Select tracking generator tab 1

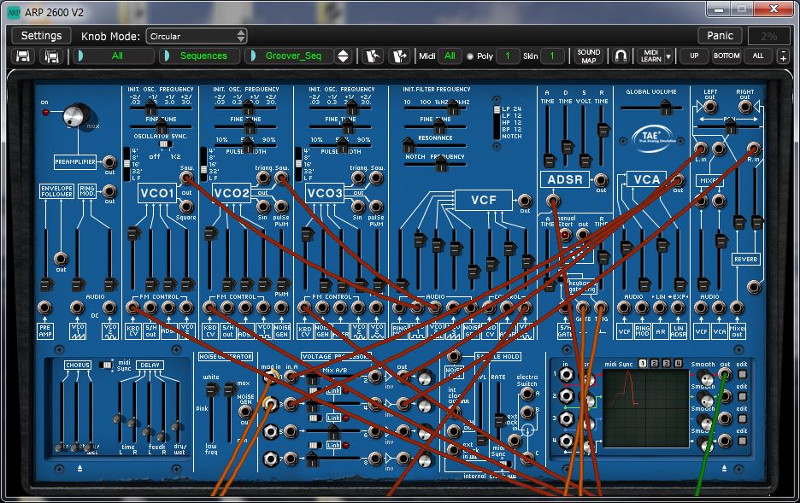[x=642, y=363]
